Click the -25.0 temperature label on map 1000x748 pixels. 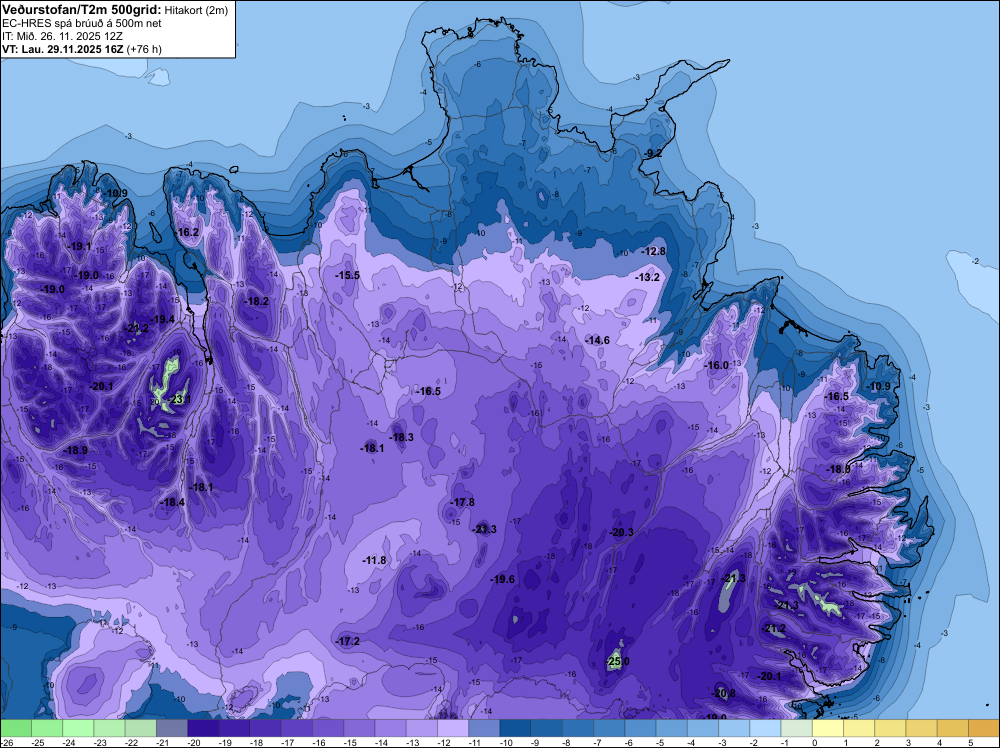(x=618, y=662)
